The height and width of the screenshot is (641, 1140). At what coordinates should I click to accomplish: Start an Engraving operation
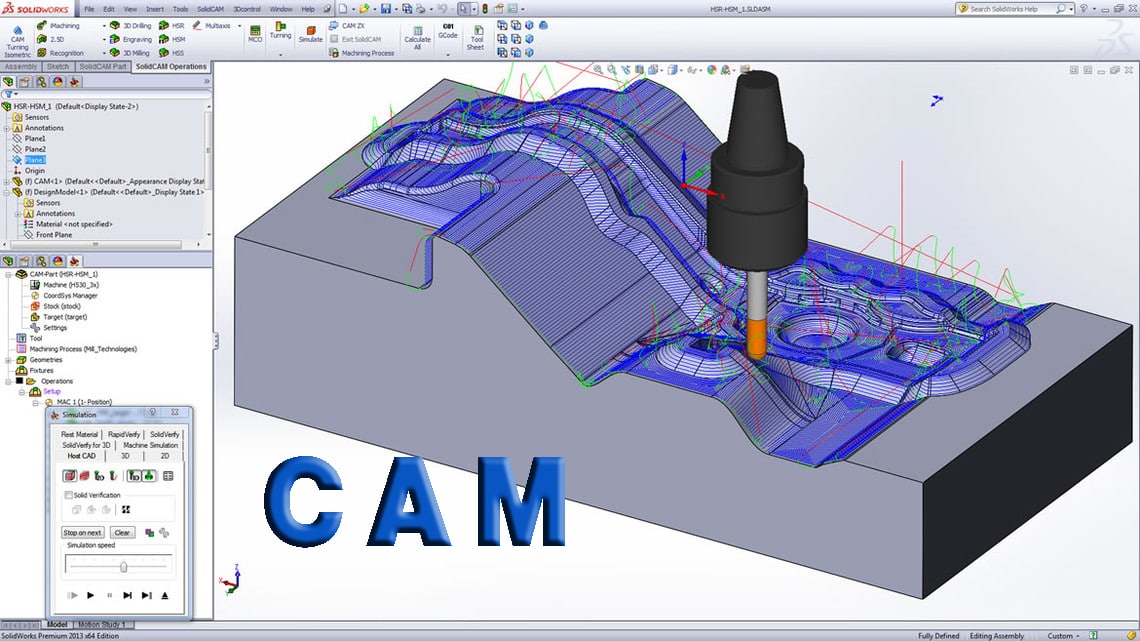[131, 39]
